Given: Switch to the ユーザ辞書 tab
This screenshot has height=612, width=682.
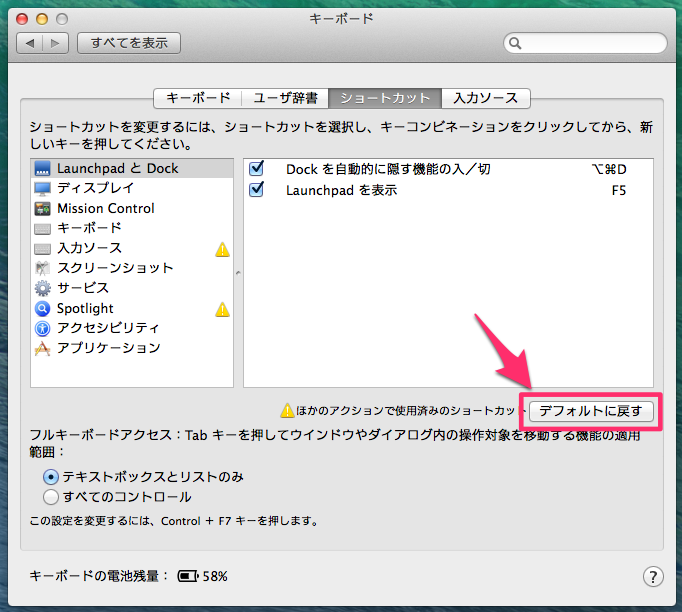Looking at the screenshot, I should coord(285,98).
